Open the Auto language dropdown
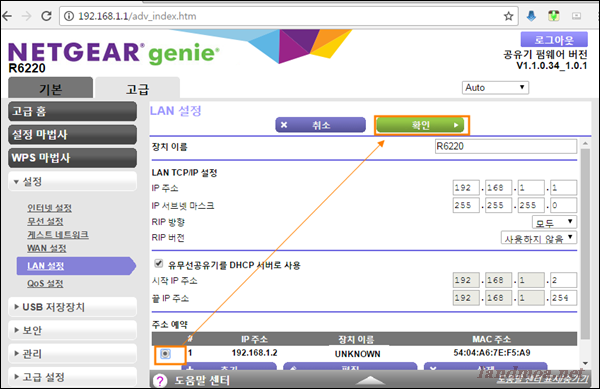 pyautogui.click(x=495, y=88)
